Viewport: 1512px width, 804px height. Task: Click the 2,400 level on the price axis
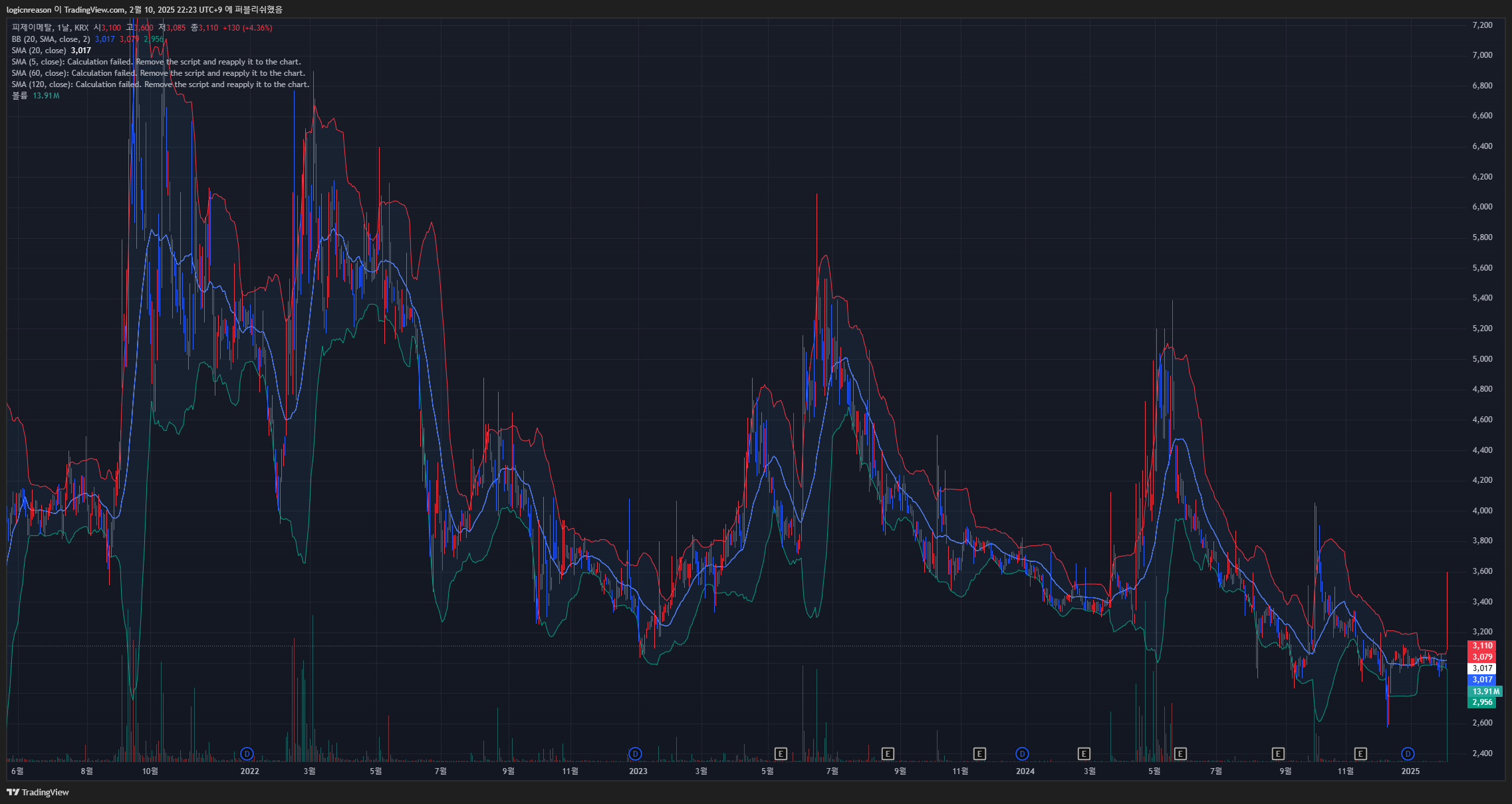[1482, 753]
